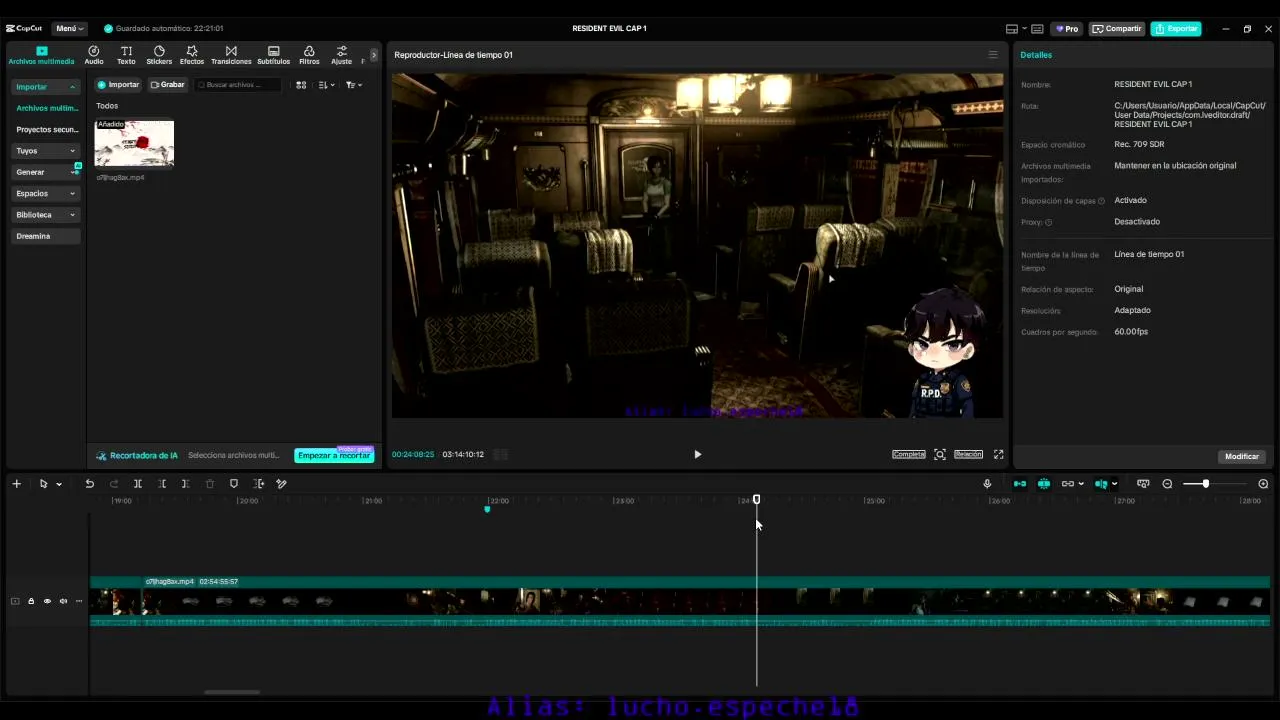Open the Efectos tab
1280x720 pixels.
(x=192, y=55)
